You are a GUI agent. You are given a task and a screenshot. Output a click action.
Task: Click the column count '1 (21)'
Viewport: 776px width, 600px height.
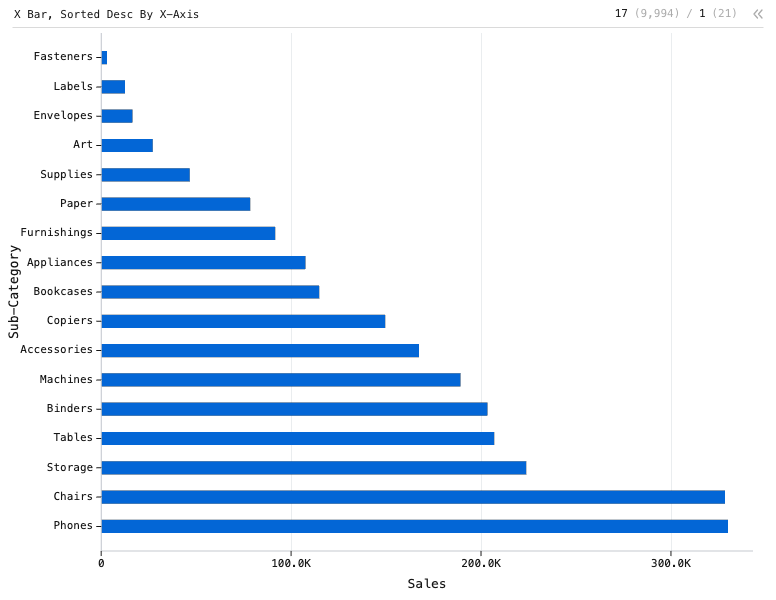[x=718, y=13]
